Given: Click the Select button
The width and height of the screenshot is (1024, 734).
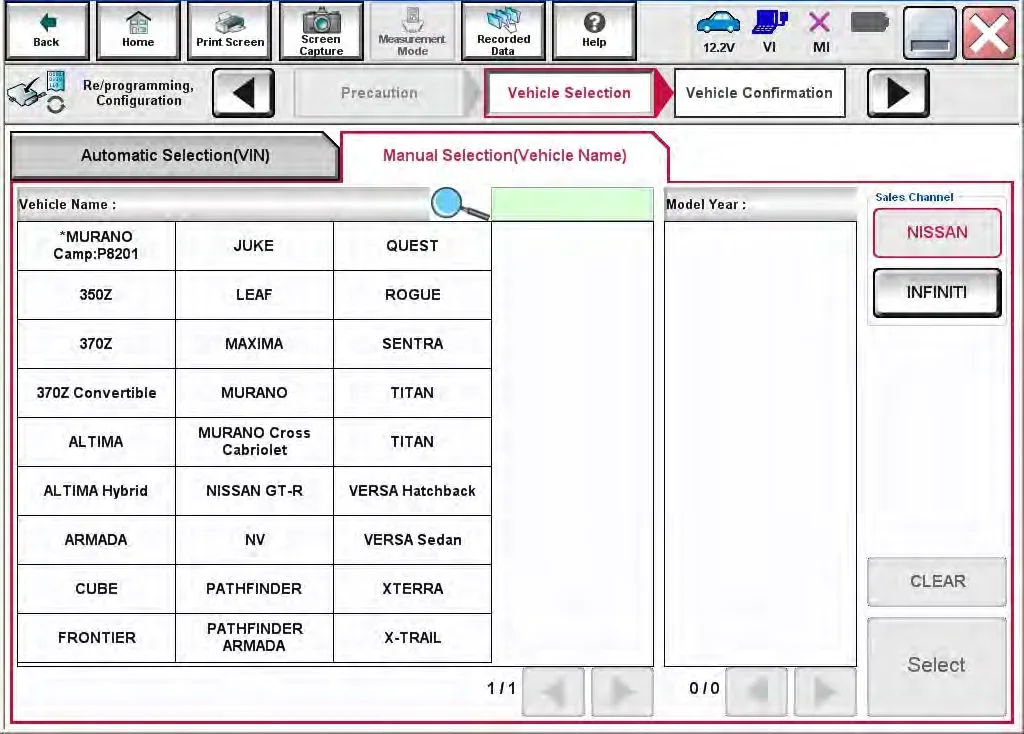Looking at the screenshot, I should tap(936, 665).
